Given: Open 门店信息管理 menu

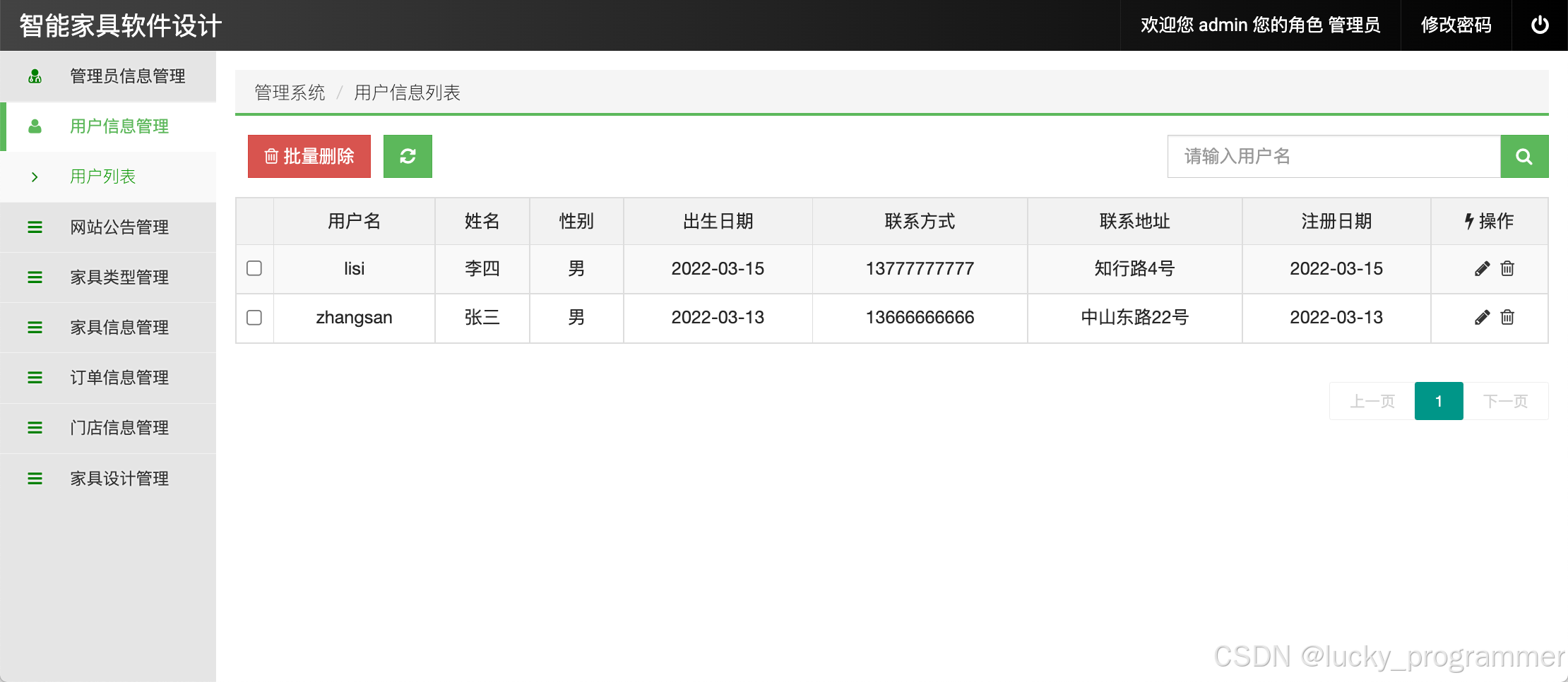Looking at the screenshot, I should [x=108, y=428].
